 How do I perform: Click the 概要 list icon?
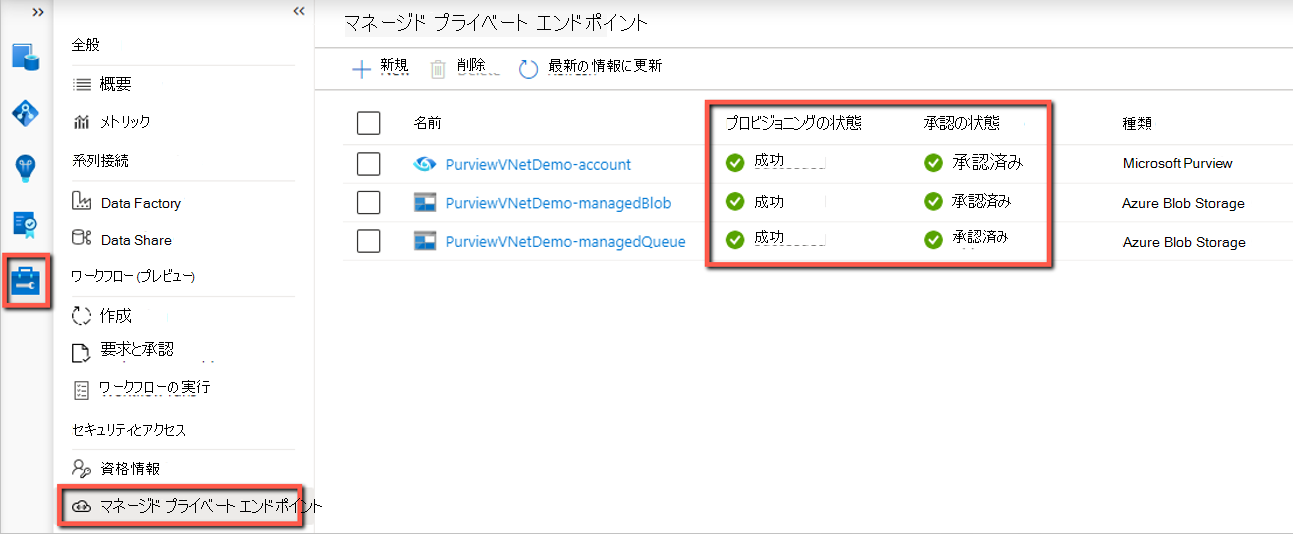coord(82,85)
